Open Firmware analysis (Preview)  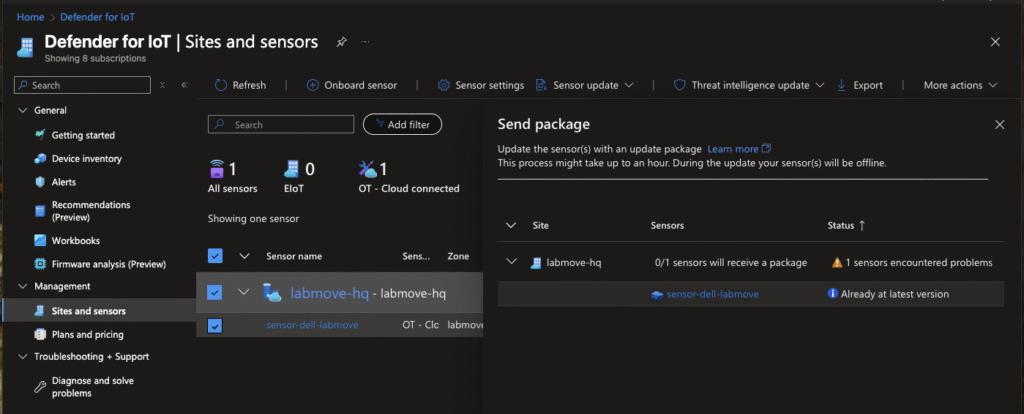(109, 264)
